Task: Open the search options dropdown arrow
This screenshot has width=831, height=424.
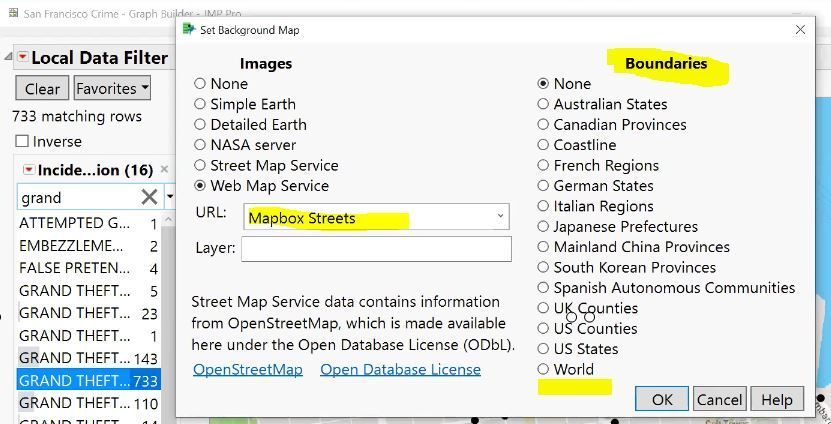Action: 170,197
